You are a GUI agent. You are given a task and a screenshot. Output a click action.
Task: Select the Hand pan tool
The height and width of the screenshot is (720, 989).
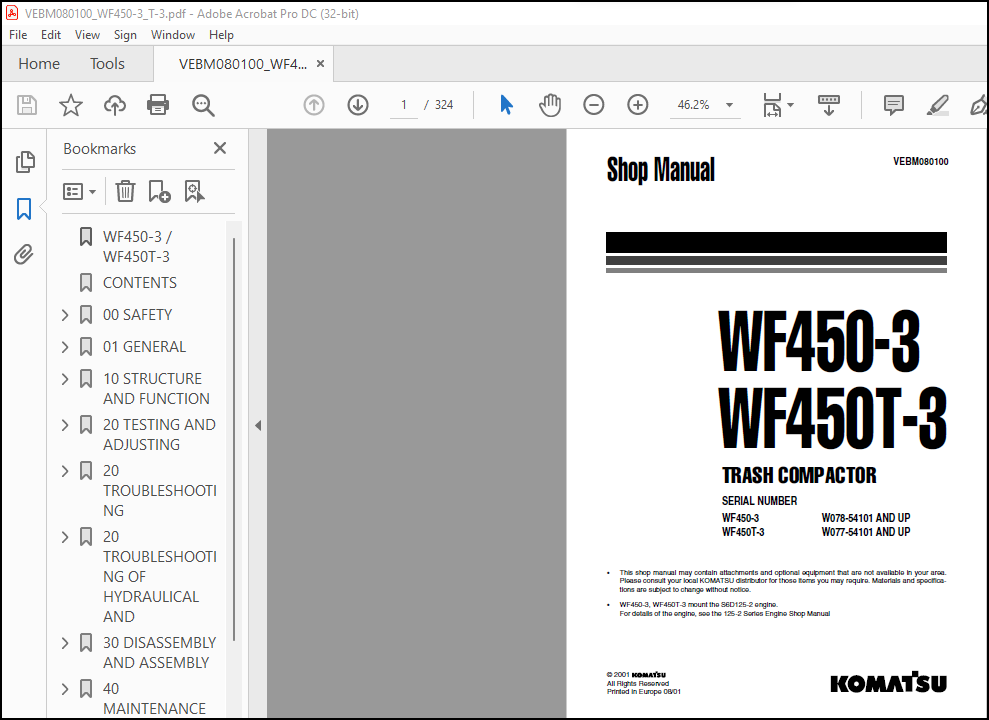[x=549, y=105]
